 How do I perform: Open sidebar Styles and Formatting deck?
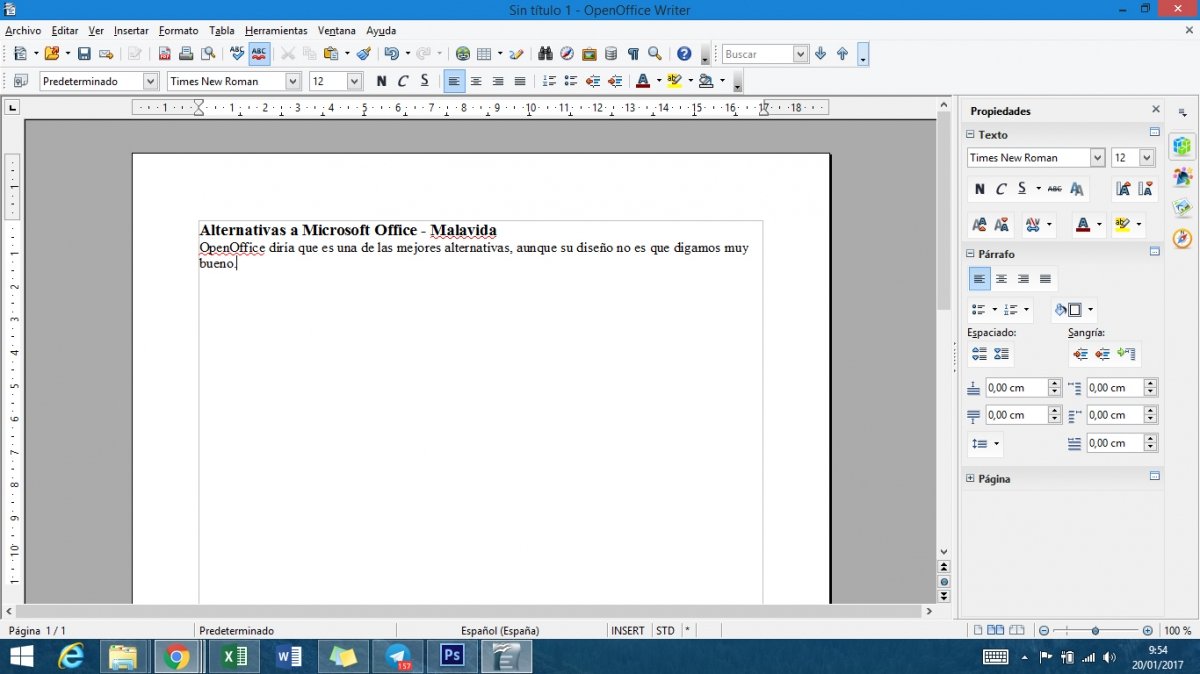[x=1183, y=177]
